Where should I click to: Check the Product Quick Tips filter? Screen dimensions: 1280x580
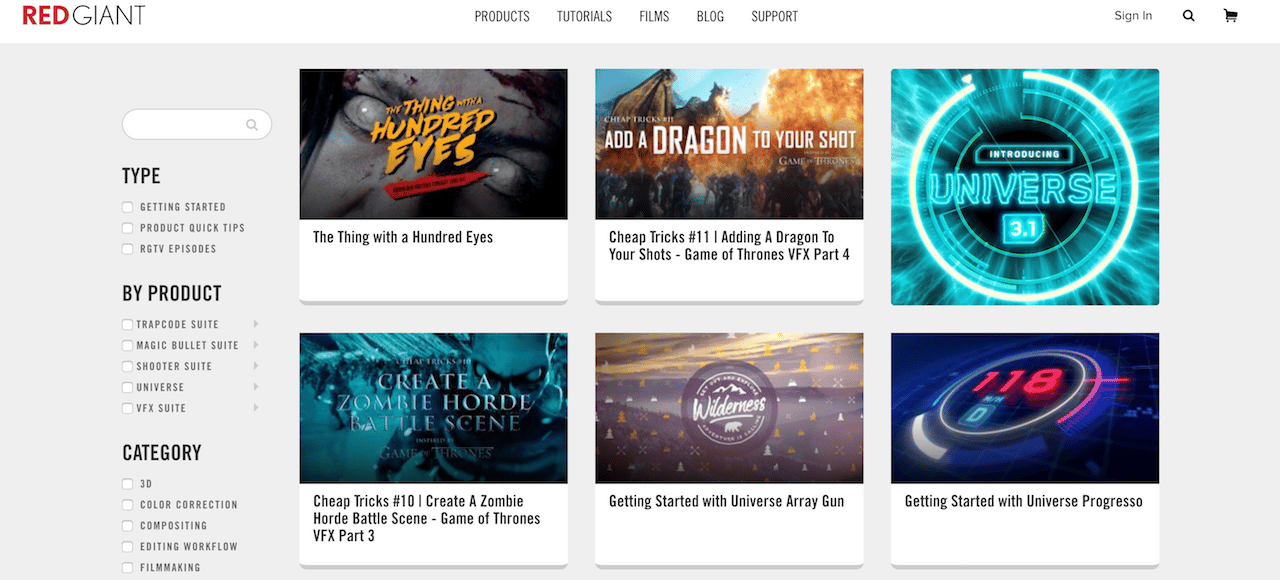[128, 228]
